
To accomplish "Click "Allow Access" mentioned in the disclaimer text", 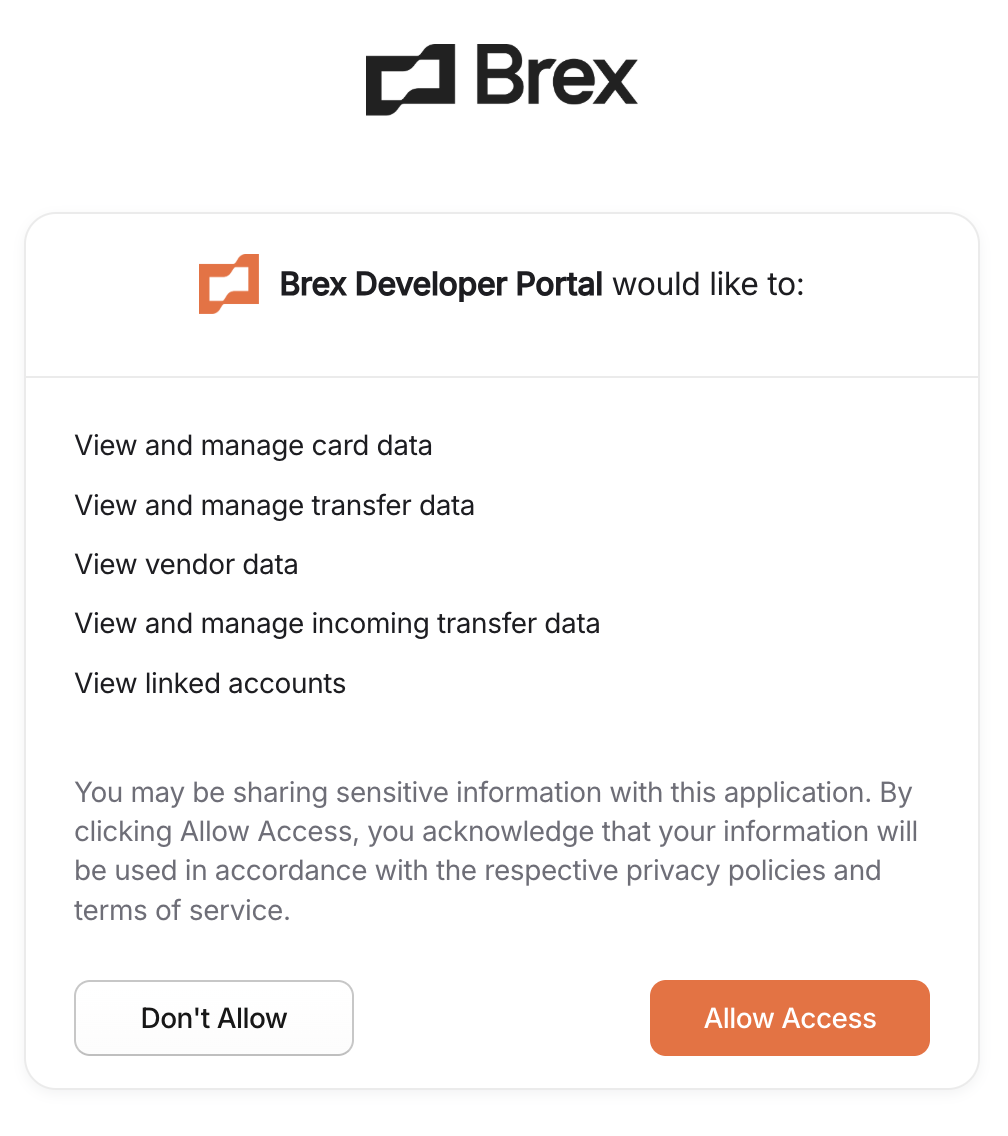I will [266, 832].
